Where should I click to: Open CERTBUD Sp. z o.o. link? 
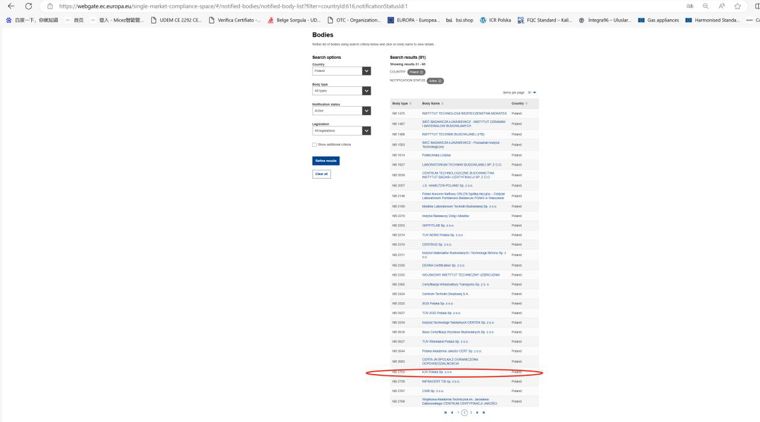(437, 245)
